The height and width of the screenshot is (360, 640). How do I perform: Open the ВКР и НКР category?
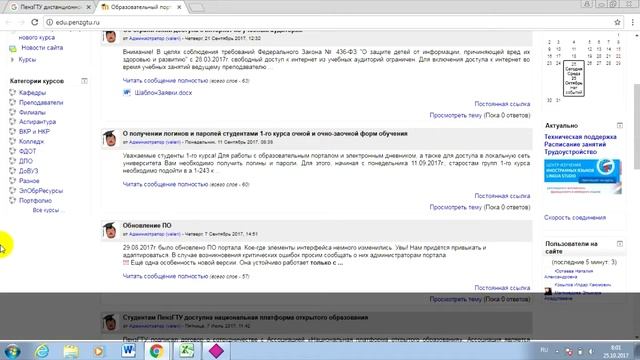[x=34, y=131]
